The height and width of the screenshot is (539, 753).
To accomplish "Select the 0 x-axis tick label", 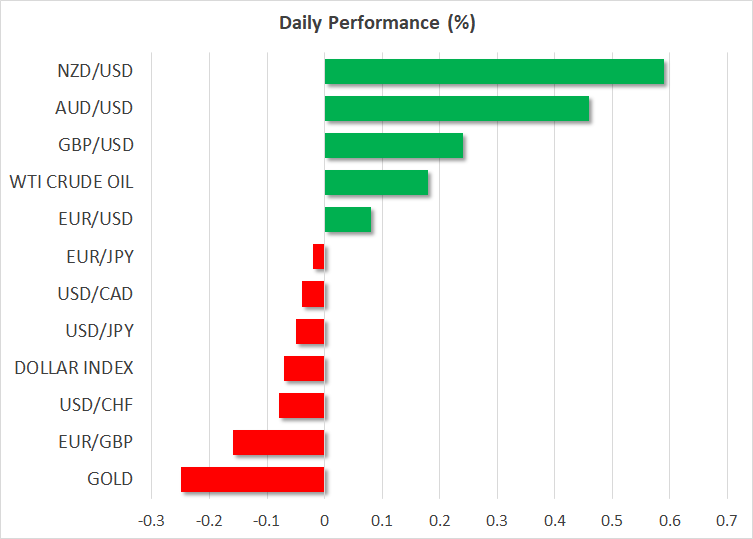I will [324, 520].
